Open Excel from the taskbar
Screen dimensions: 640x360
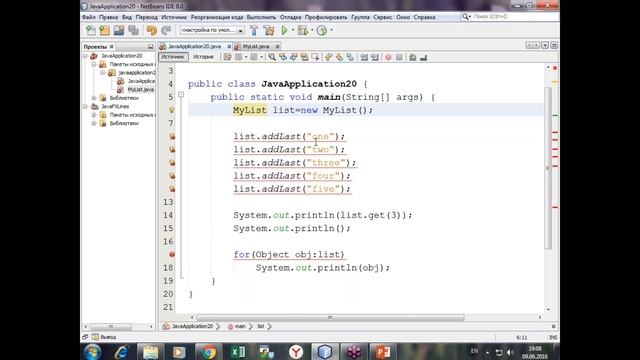click(x=238, y=352)
